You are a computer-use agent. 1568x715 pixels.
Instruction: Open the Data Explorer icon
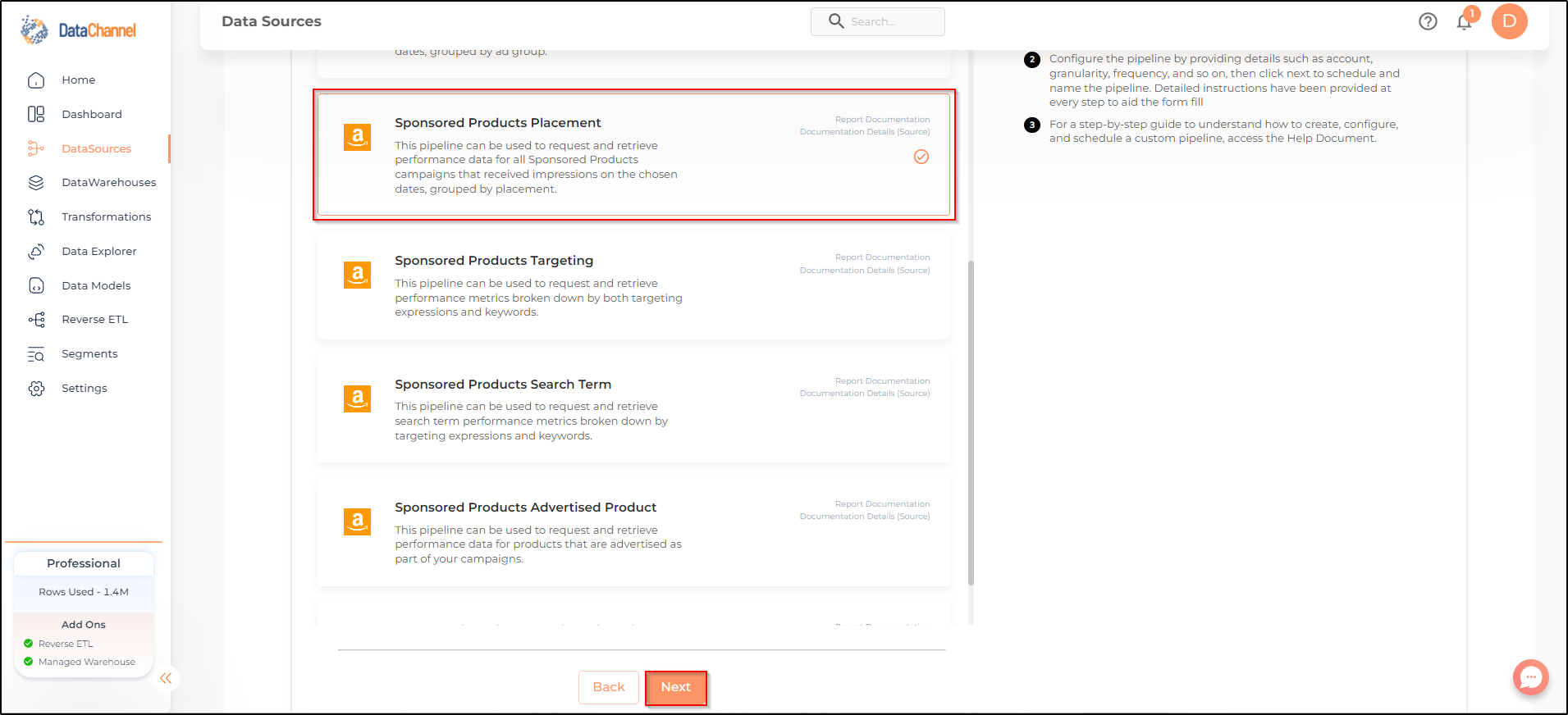click(36, 252)
